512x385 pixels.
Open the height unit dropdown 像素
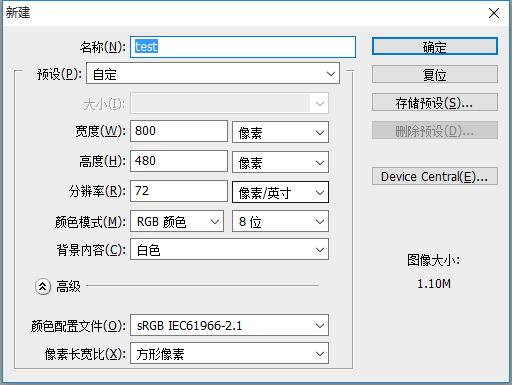280,162
